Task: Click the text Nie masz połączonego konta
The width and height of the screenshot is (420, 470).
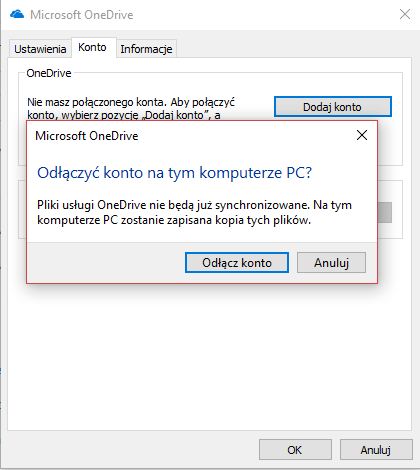Action: (97, 102)
